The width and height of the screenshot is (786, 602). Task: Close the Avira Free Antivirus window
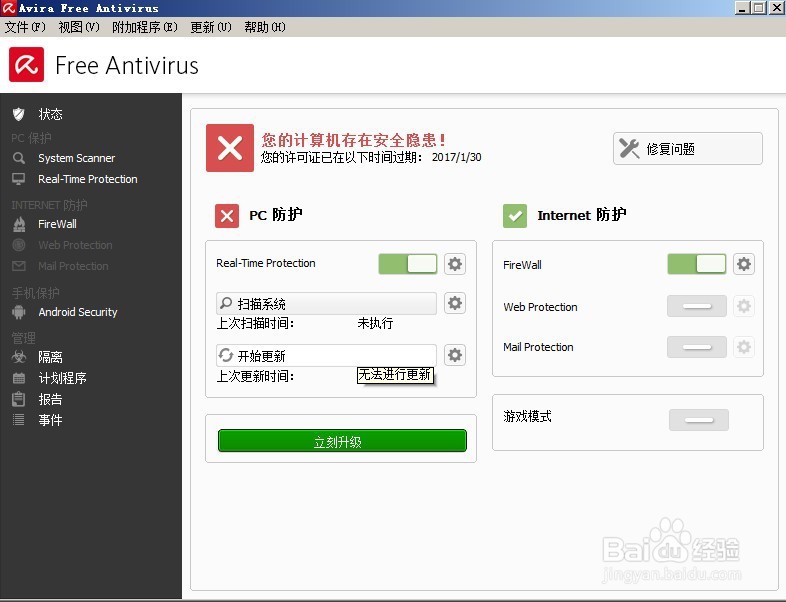[x=776, y=8]
